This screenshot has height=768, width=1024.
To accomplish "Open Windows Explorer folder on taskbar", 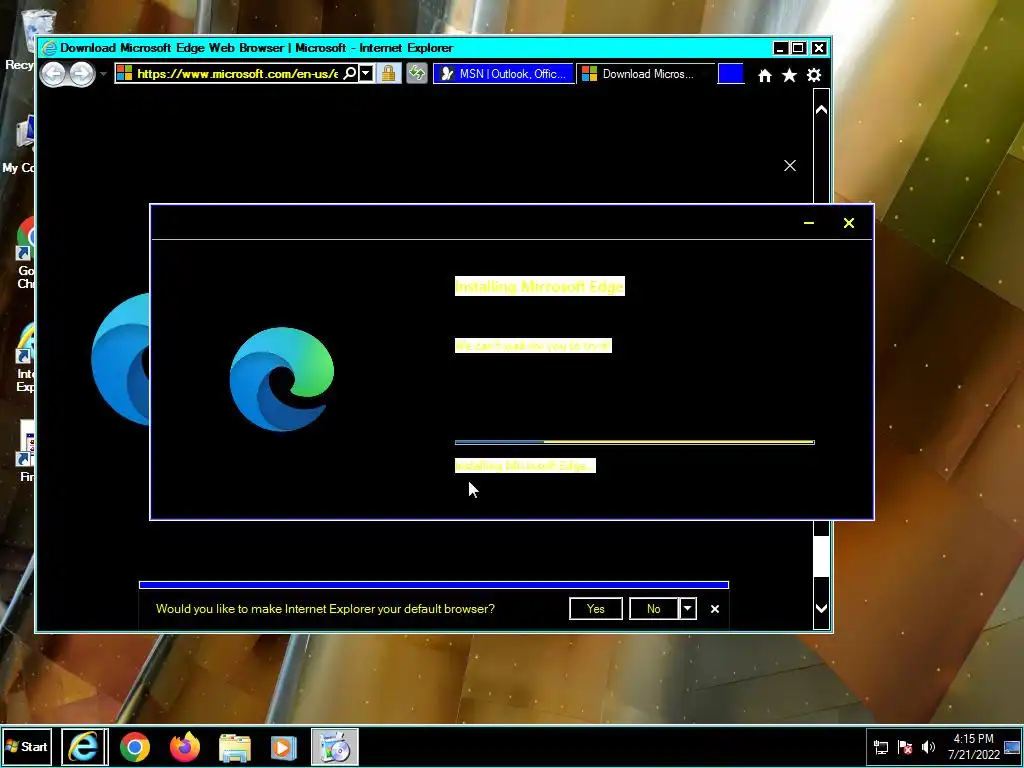I will coord(234,748).
